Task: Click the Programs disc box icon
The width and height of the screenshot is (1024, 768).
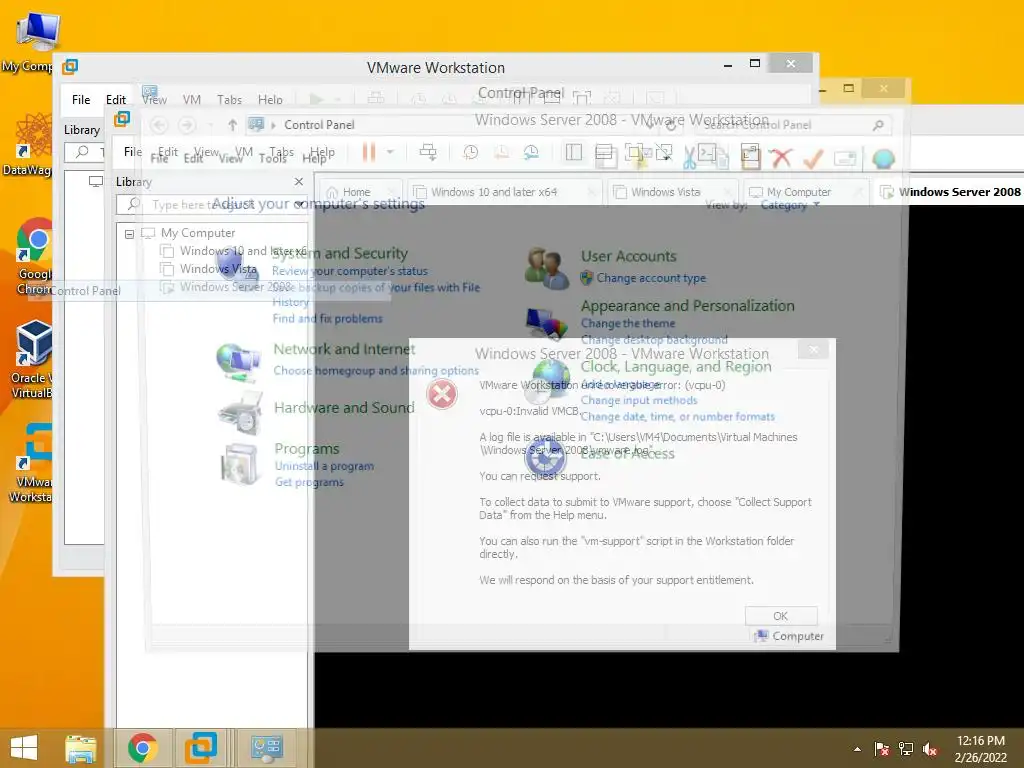Action: click(242, 464)
